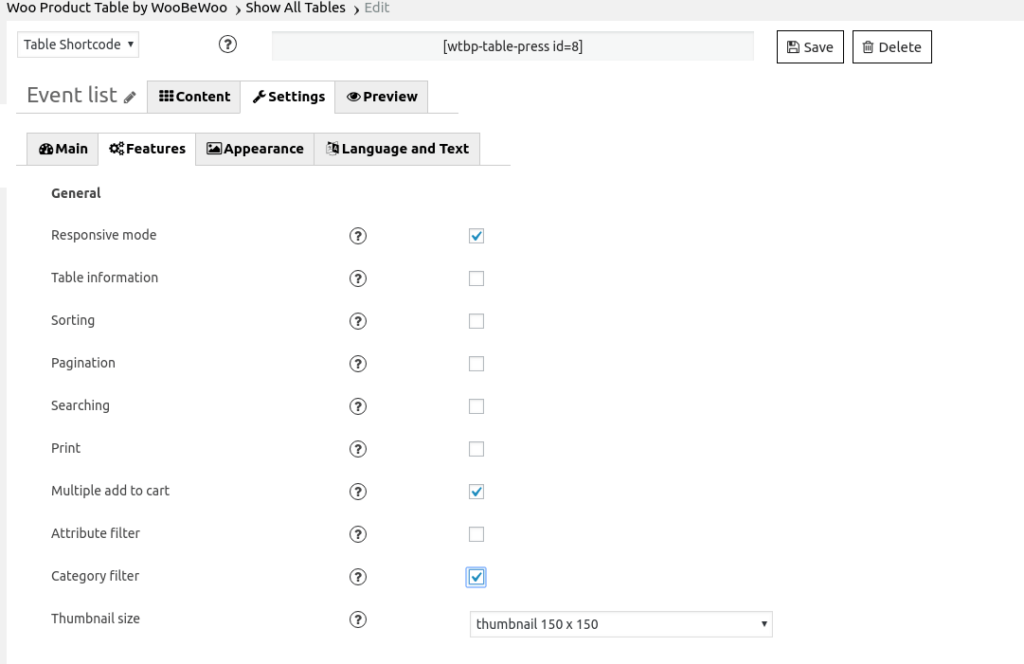This screenshot has height=664, width=1024.
Task: Click the Event list table title
Action: (72, 95)
